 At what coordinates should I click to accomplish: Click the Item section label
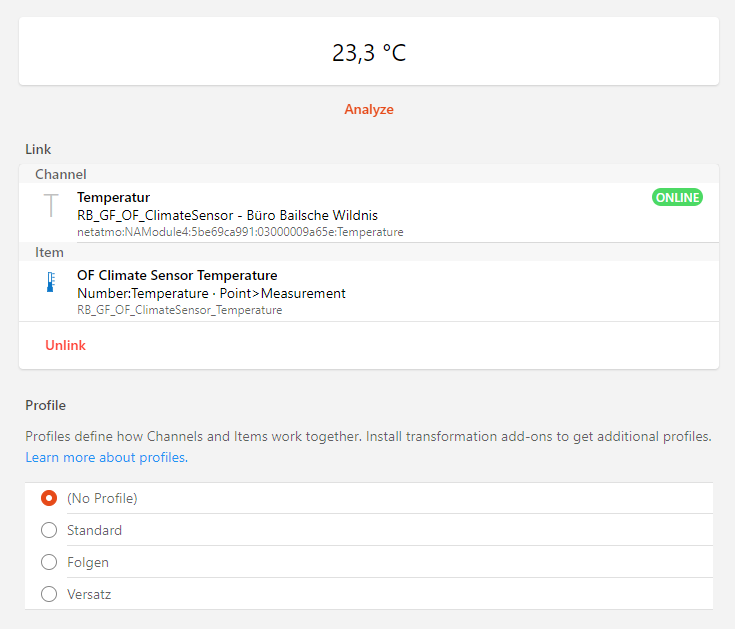(x=49, y=252)
